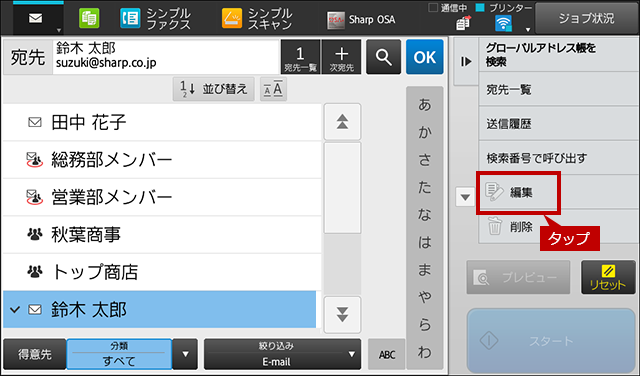Confirm with the blue OK button

tap(424, 57)
